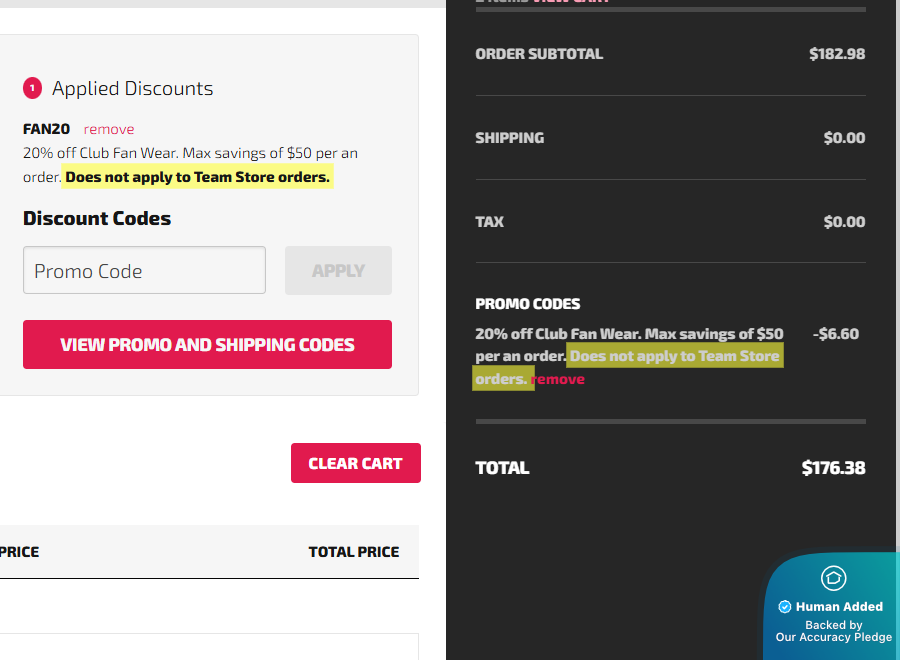Image resolution: width=900 pixels, height=660 pixels.
Task: Open the Our Accuracy Pledge text
Action: coord(833,637)
